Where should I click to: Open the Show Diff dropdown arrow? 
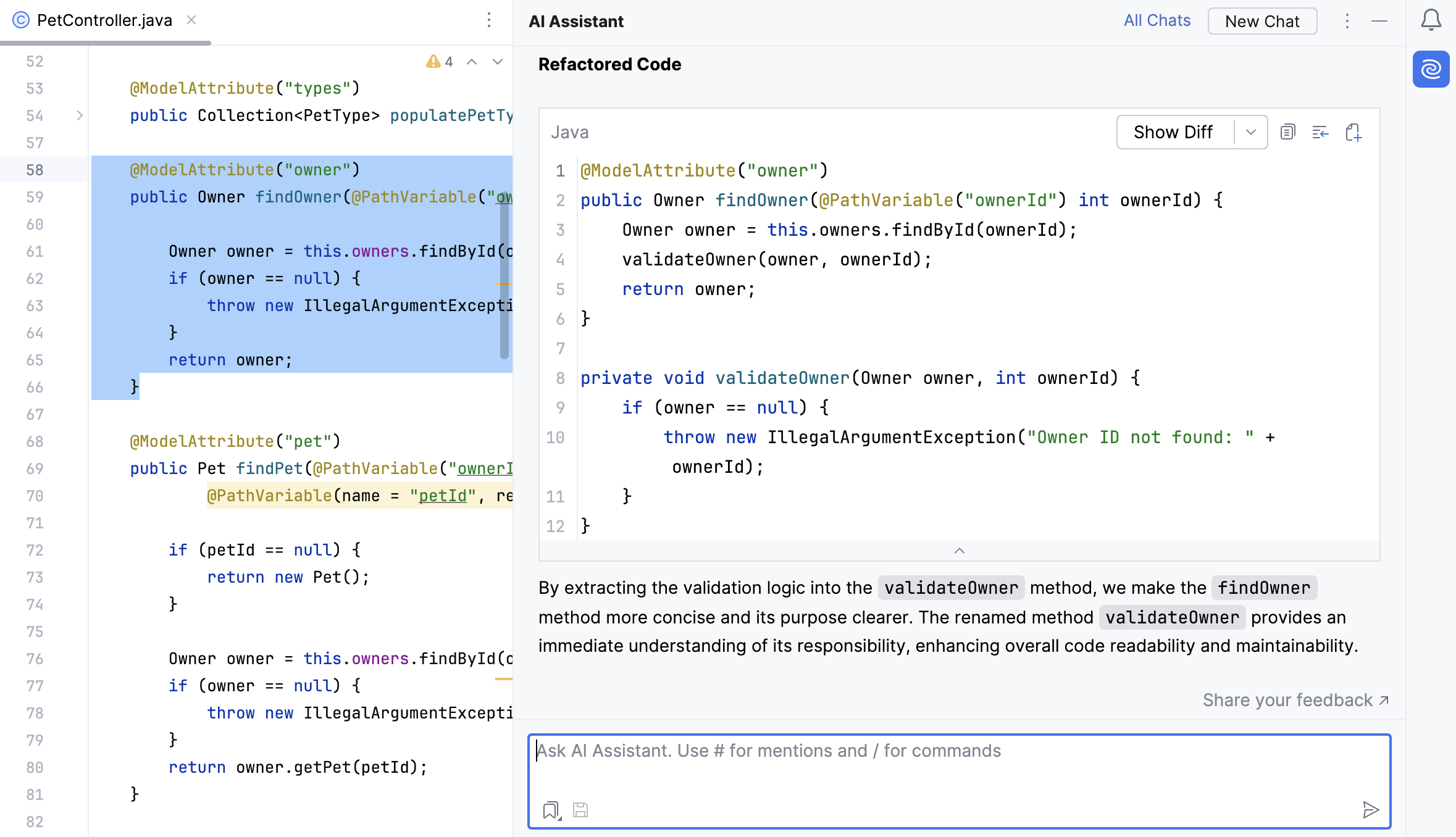pos(1252,132)
